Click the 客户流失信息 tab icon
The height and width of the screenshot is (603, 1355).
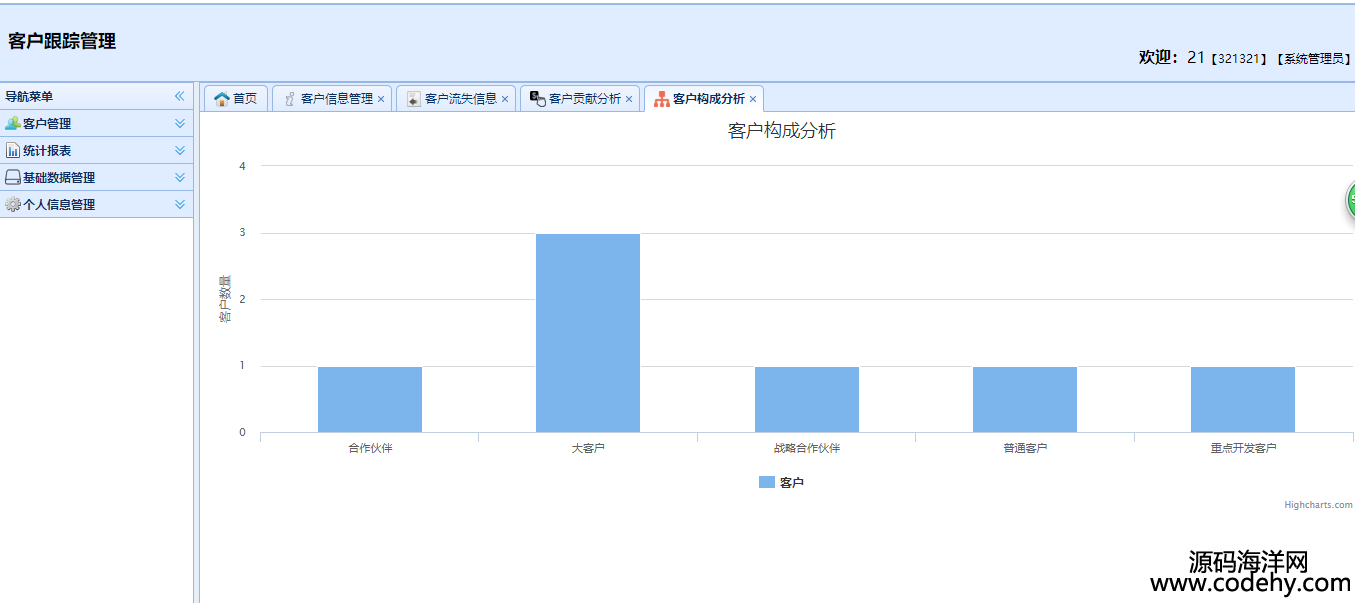pyautogui.click(x=414, y=99)
